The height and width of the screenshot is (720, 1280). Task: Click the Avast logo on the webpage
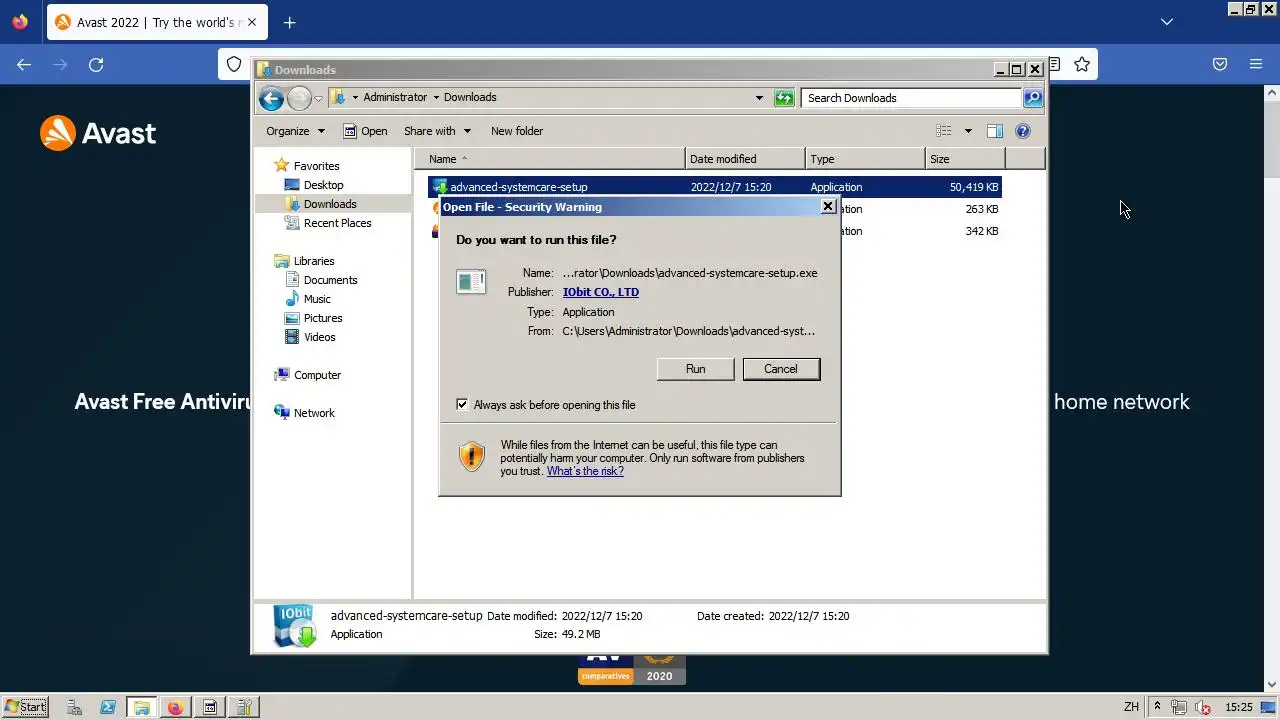tap(98, 133)
